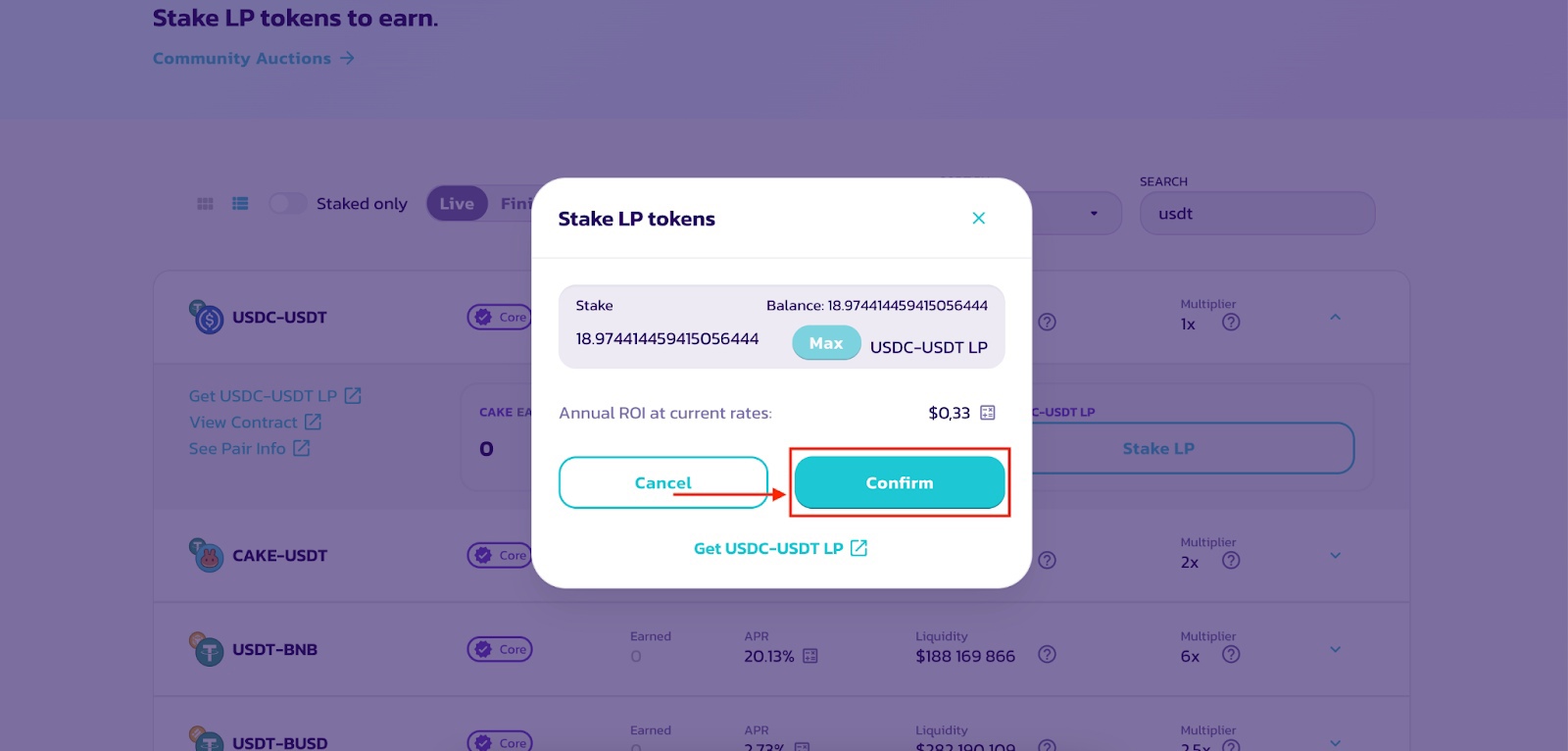
Task: Confirm staking LP tokens
Action: [x=900, y=482]
